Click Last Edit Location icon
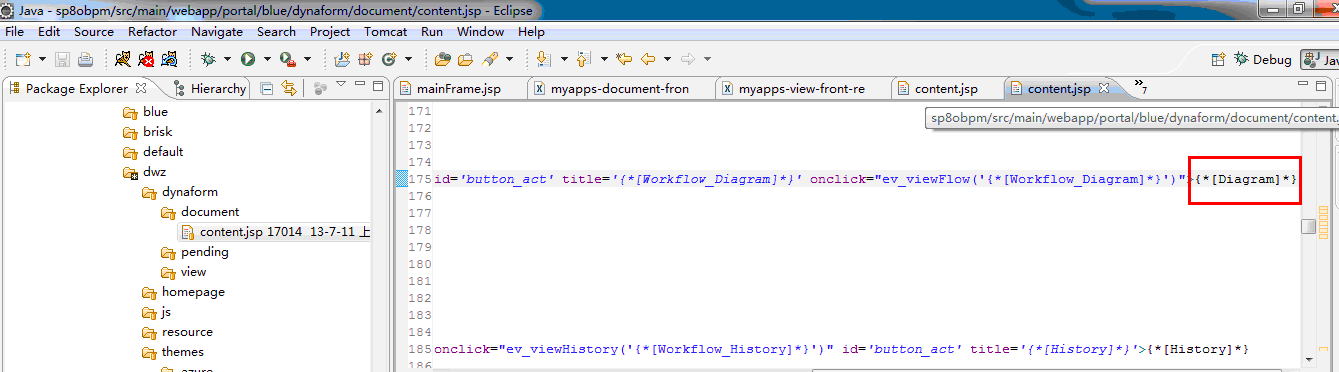Screen dimensions: 1339x372 624,59
